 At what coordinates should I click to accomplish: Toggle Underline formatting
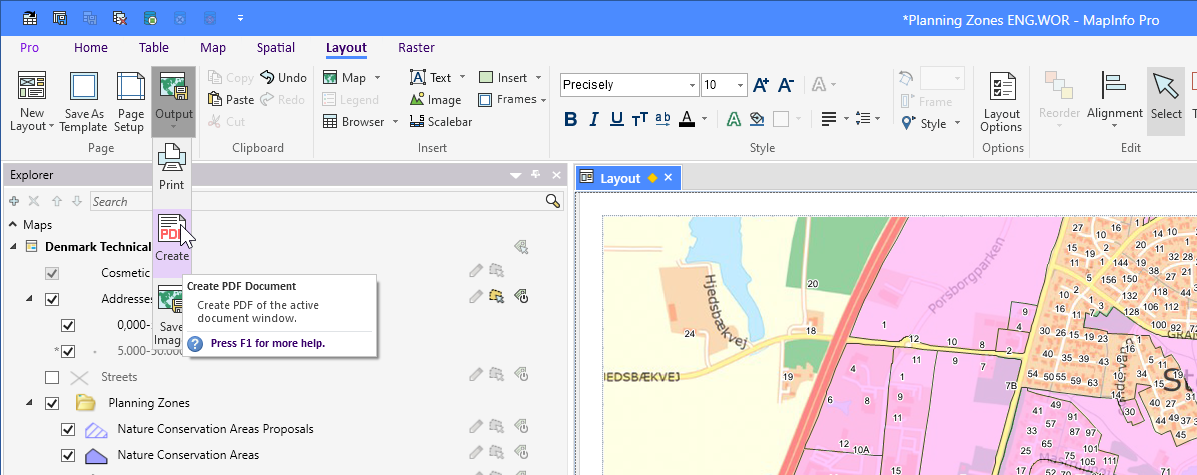(617, 118)
